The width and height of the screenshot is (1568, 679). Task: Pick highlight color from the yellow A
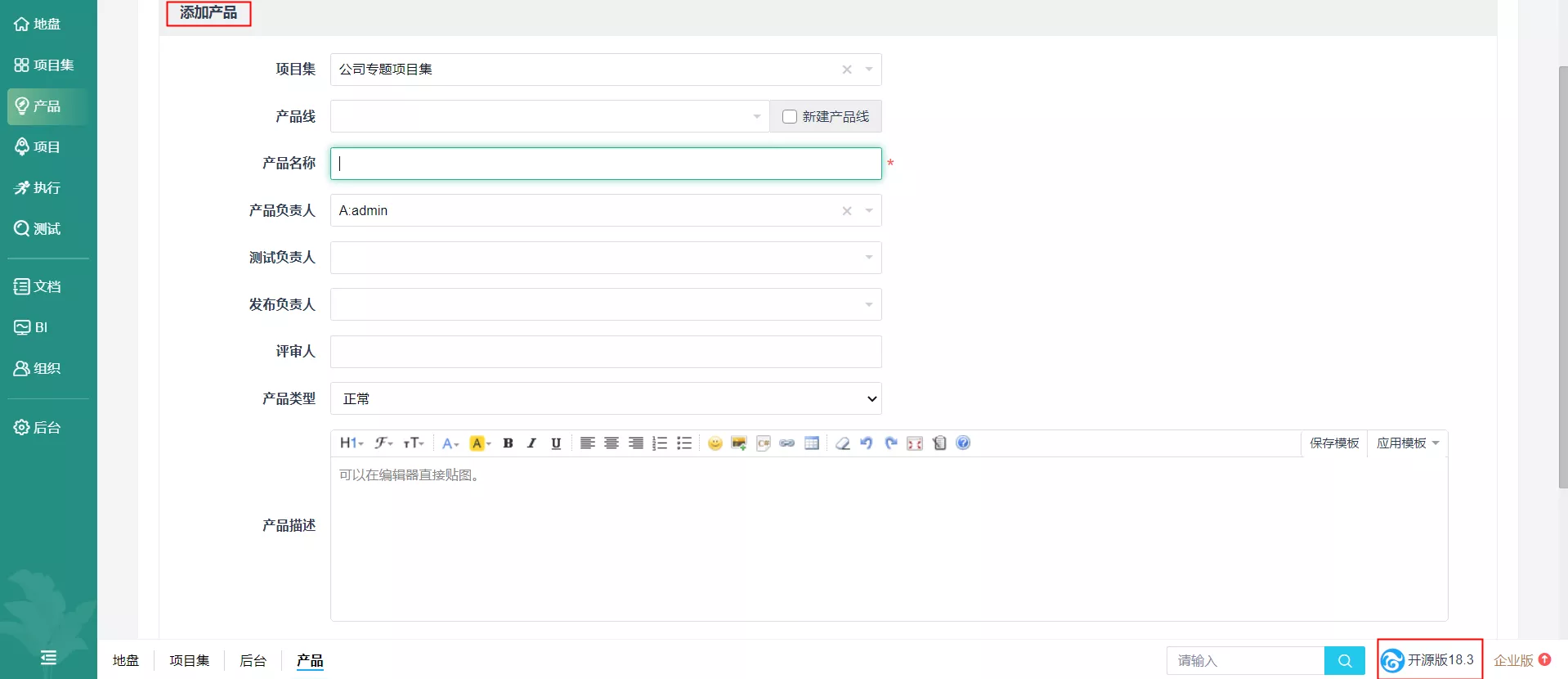click(480, 443)
